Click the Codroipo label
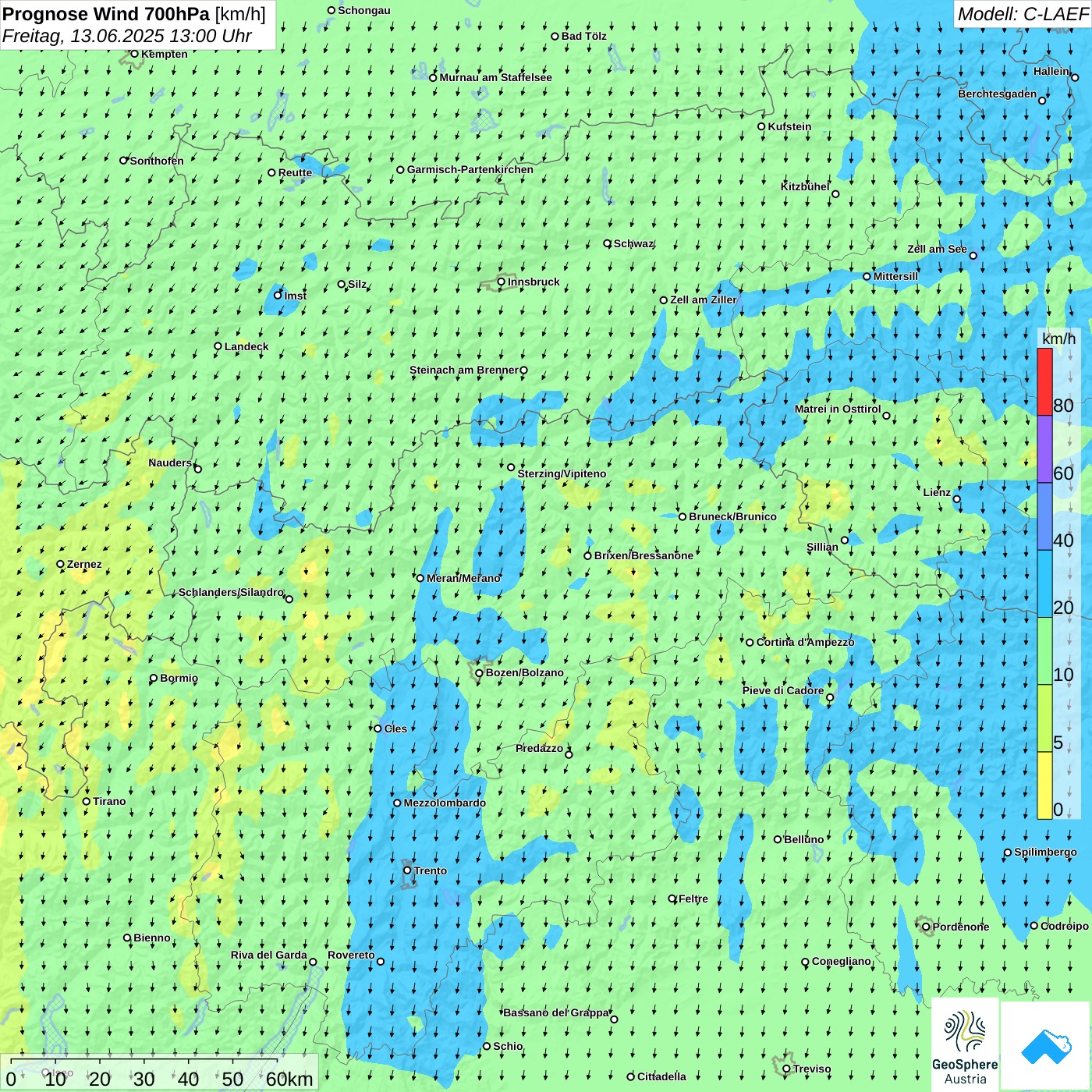 [x=1064, y=926]
